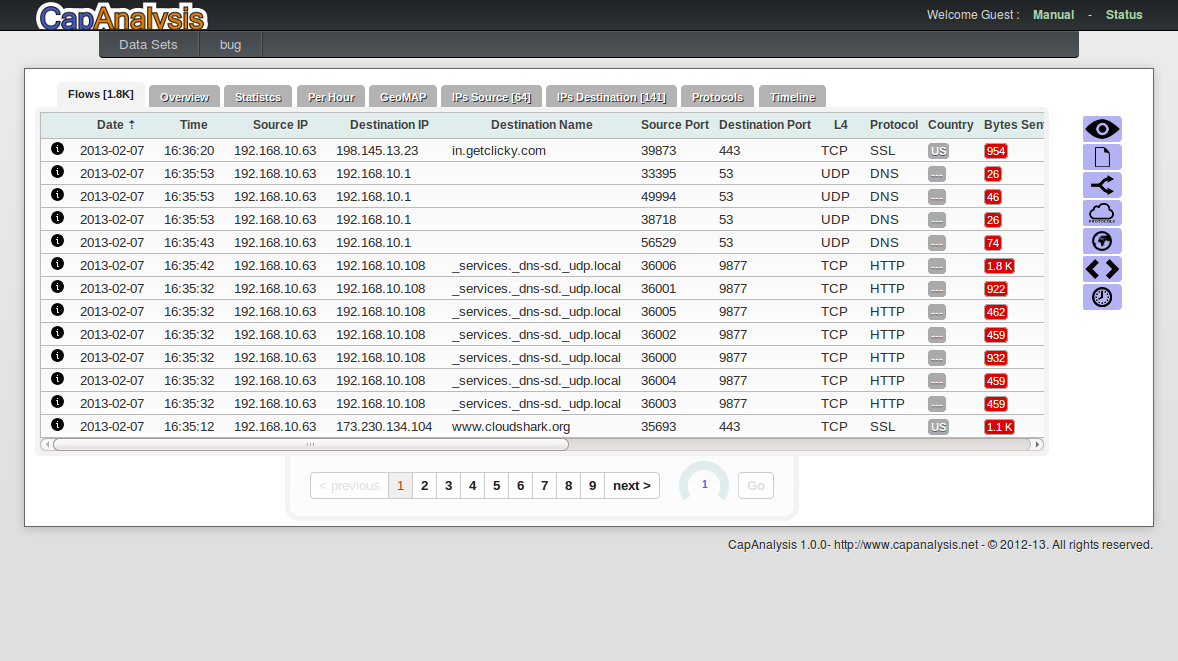Open the bug menu item

231,44
